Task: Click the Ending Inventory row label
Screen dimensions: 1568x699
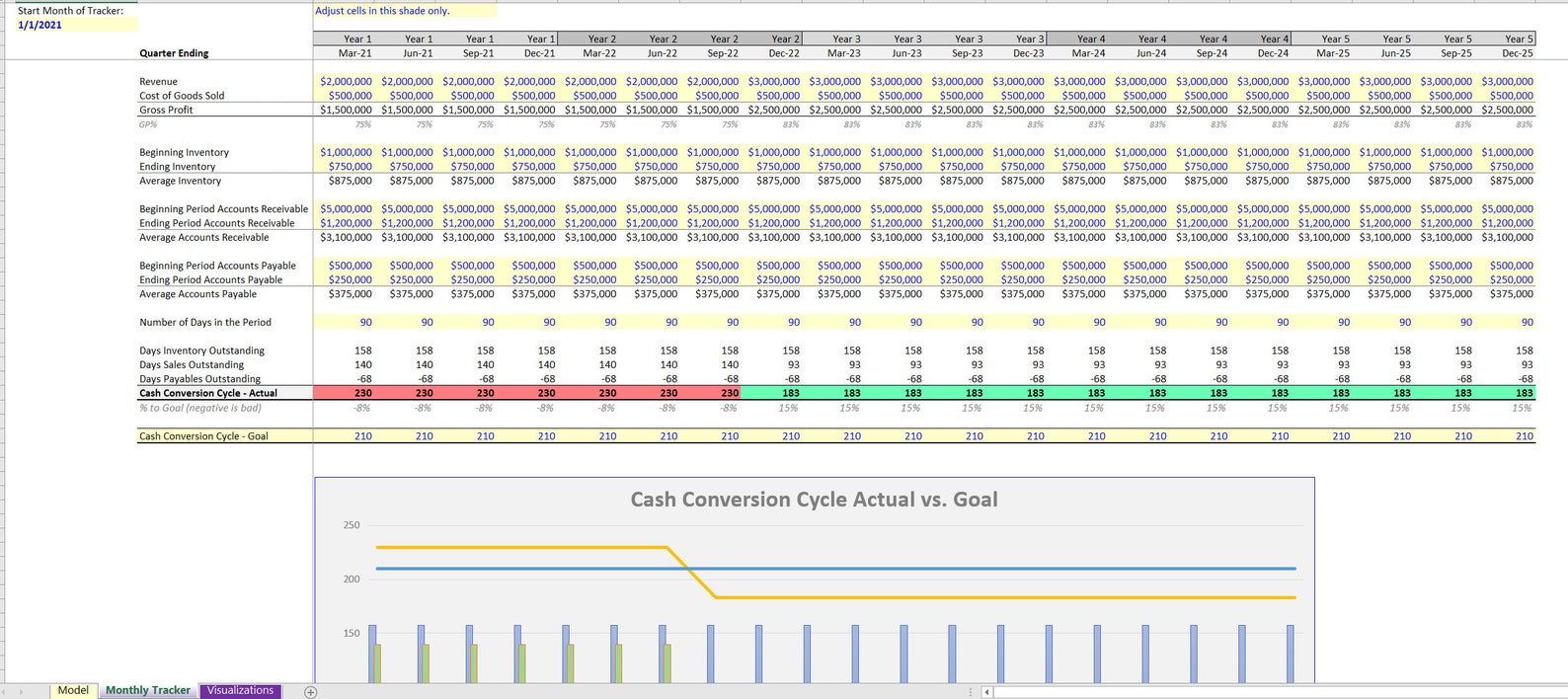Action: 177,167
